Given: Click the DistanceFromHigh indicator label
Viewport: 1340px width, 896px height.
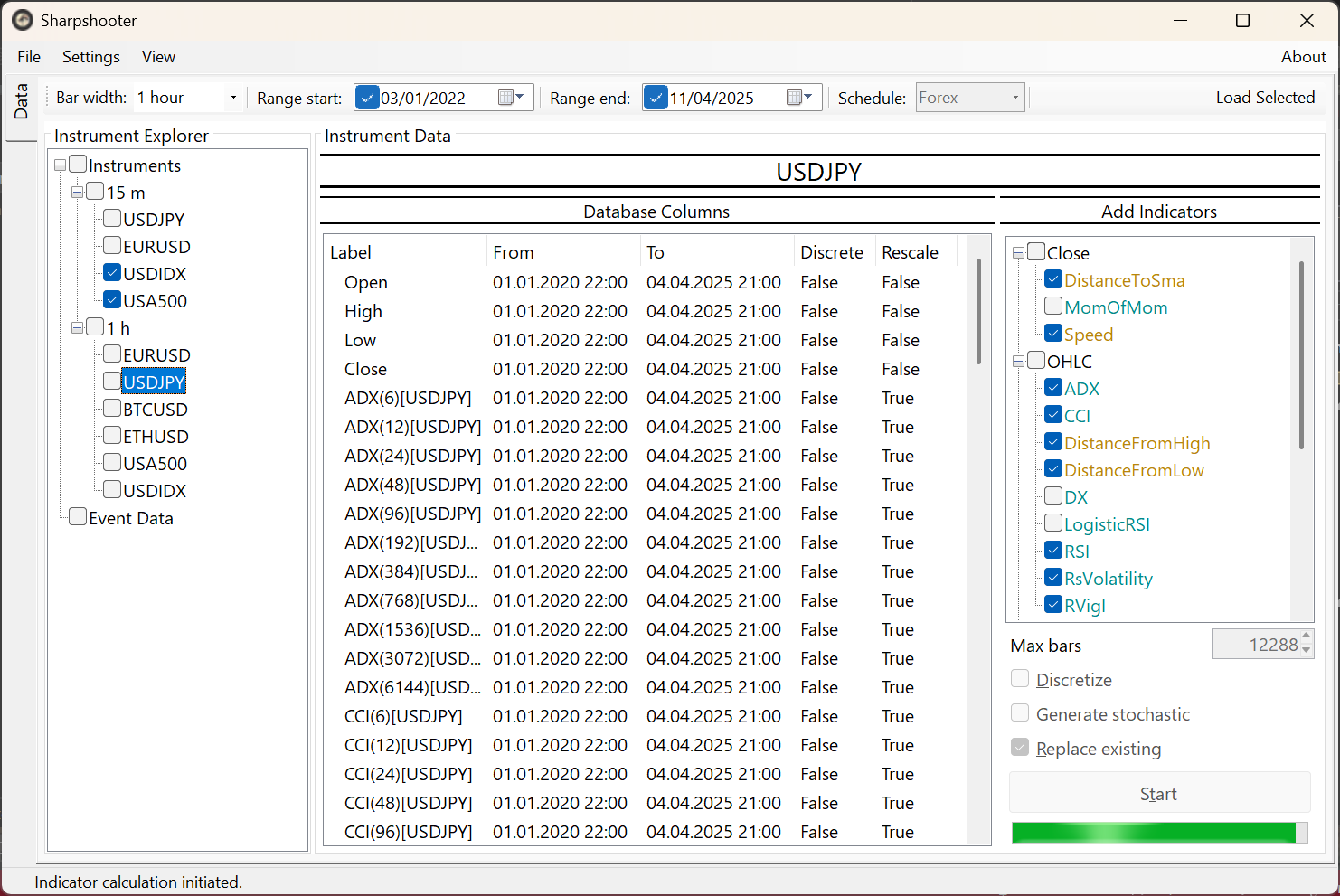Looking at the screenshot, I should tap(1137, 442).
